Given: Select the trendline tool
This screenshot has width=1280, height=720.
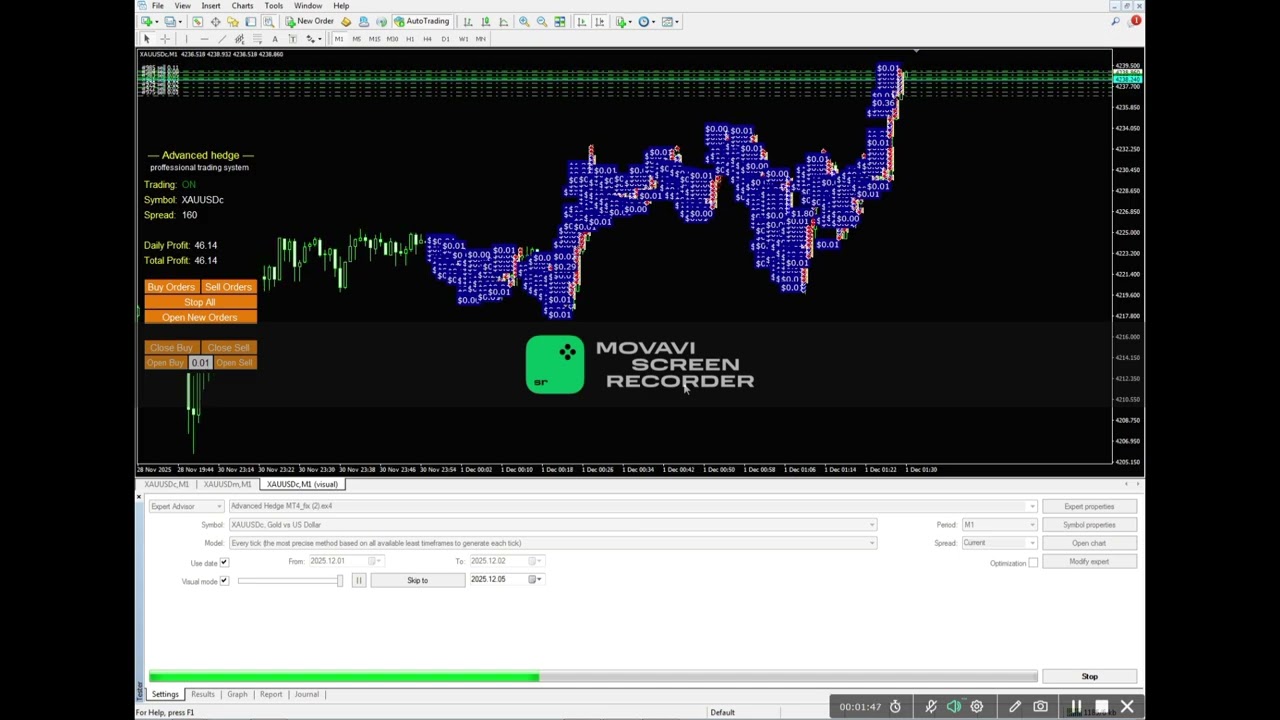Looking at the screenshot, I should pyautogui.click(x=222, y=39).
